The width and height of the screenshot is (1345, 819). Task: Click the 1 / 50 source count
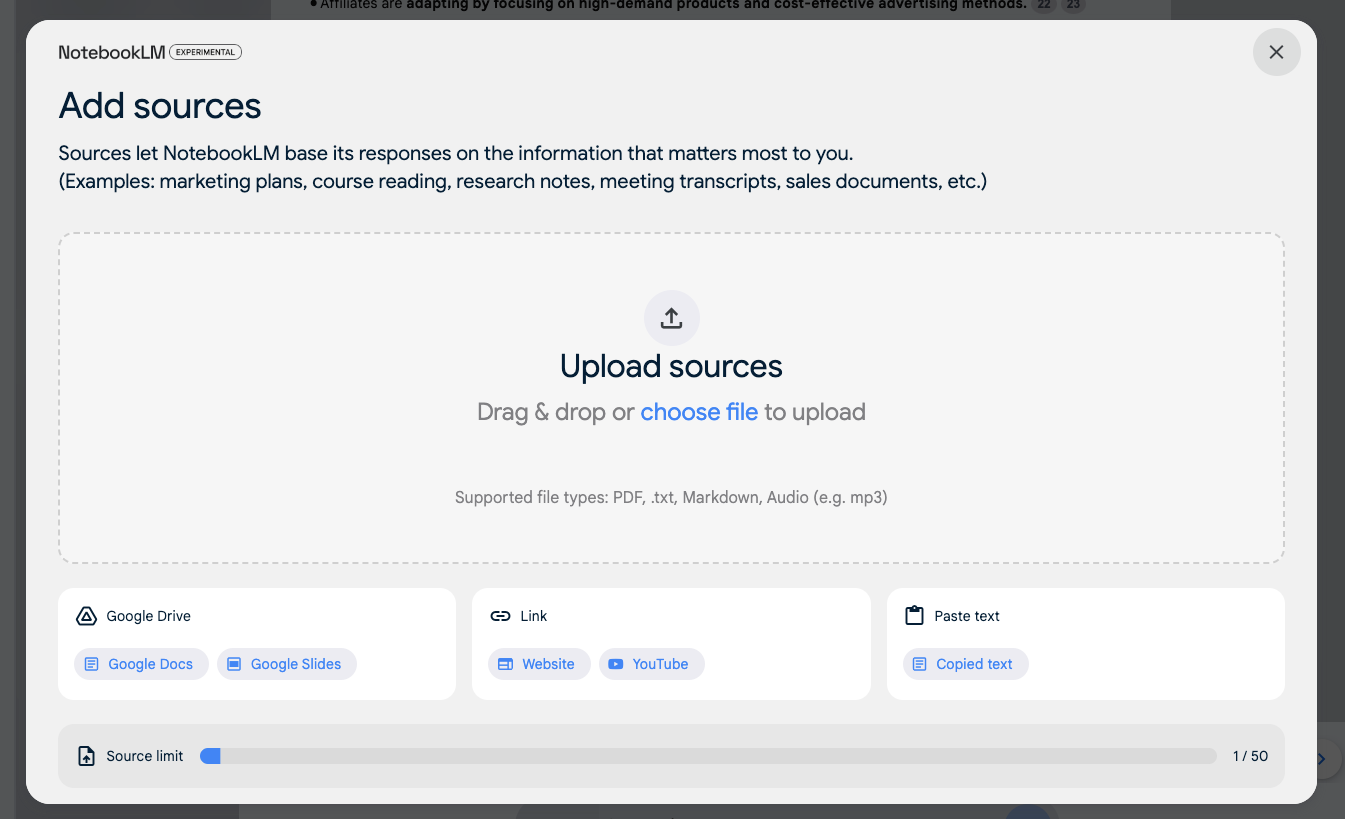click(x=1250, y=756)
